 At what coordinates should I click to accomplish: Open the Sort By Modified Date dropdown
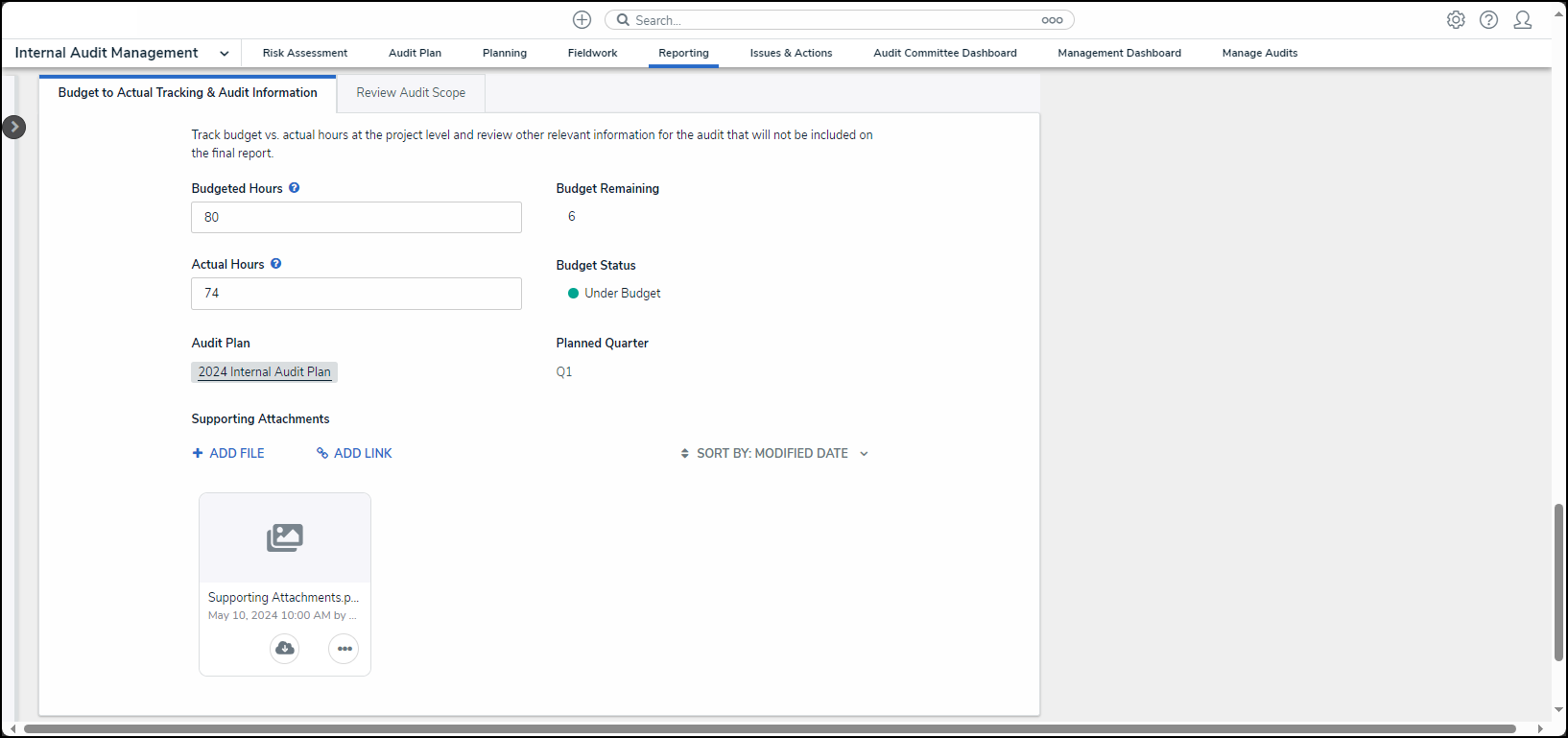point(773,454)
